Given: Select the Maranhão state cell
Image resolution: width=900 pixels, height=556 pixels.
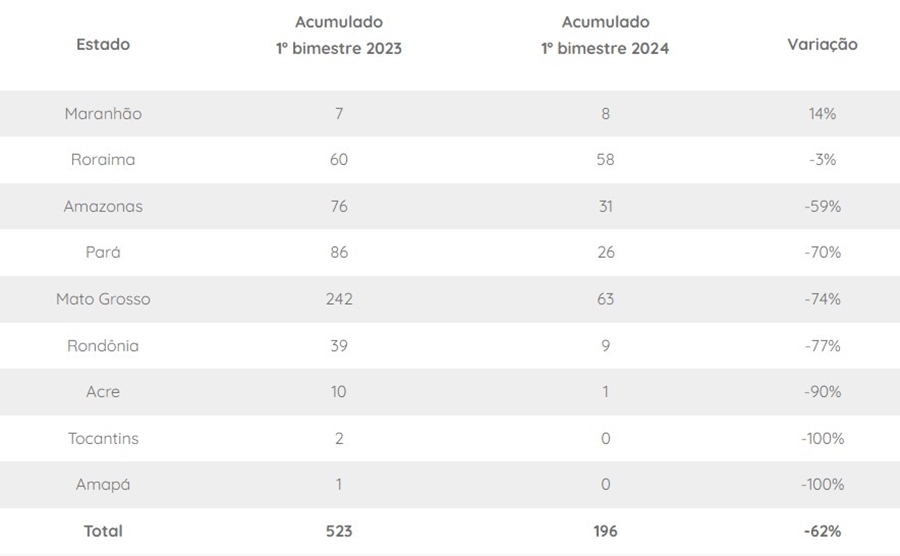Looking at the screenshot, I should pos(103,114).
